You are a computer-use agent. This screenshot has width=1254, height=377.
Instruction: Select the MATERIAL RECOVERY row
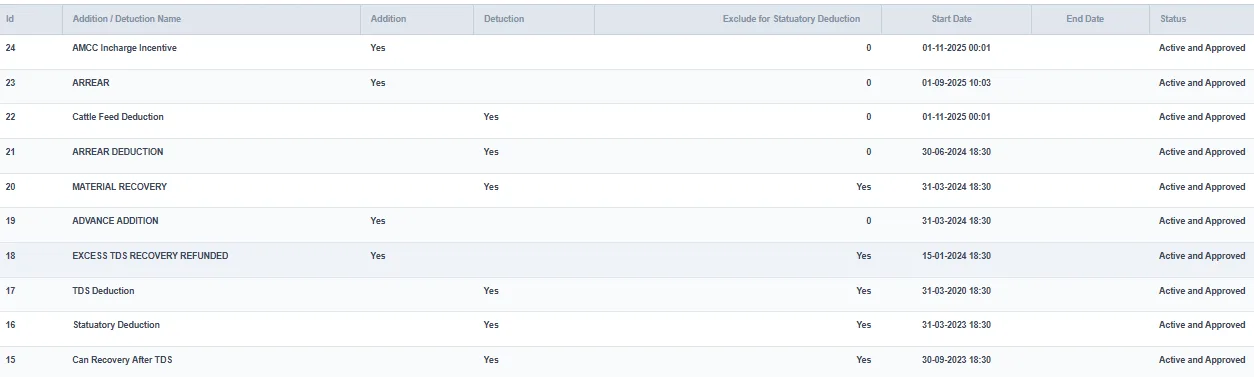[627, 187]
